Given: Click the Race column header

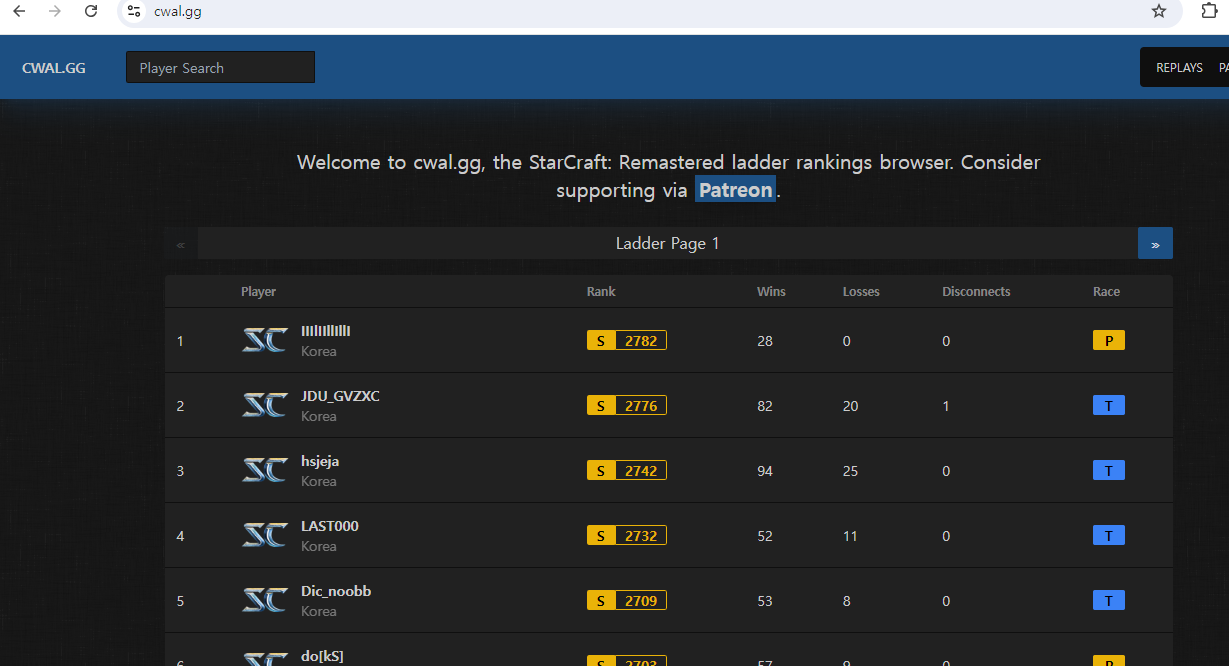Looking at the screenshot, I should click(x=1106, y=292).
